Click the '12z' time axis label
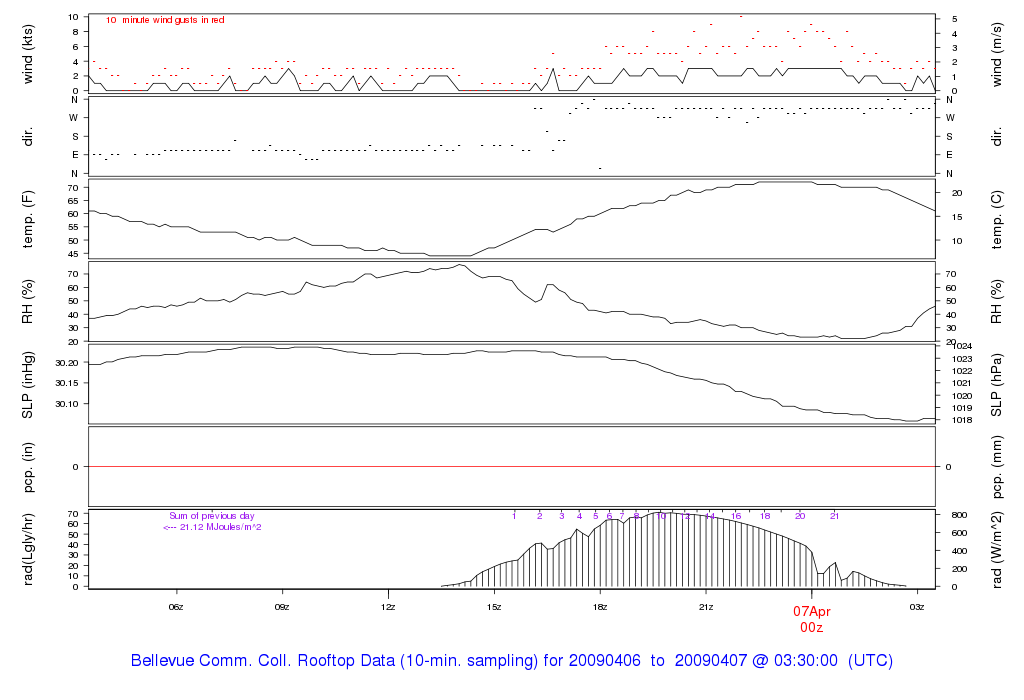This screenshot has width=1024, height=700. 388,607
